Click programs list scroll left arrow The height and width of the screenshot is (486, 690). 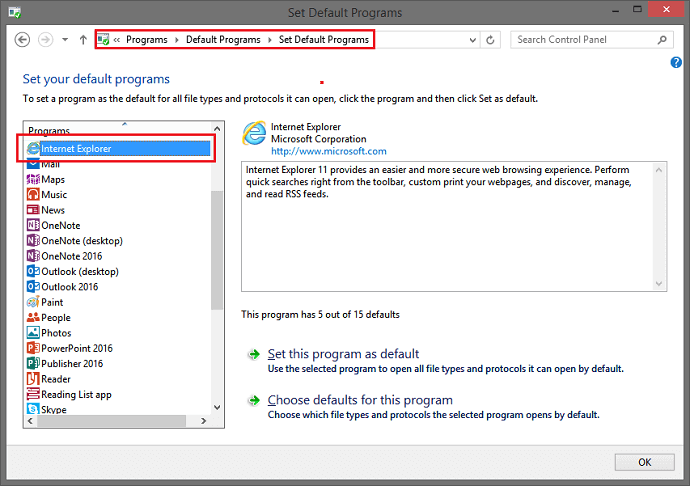pyautogui.click(x=30, y=421)
